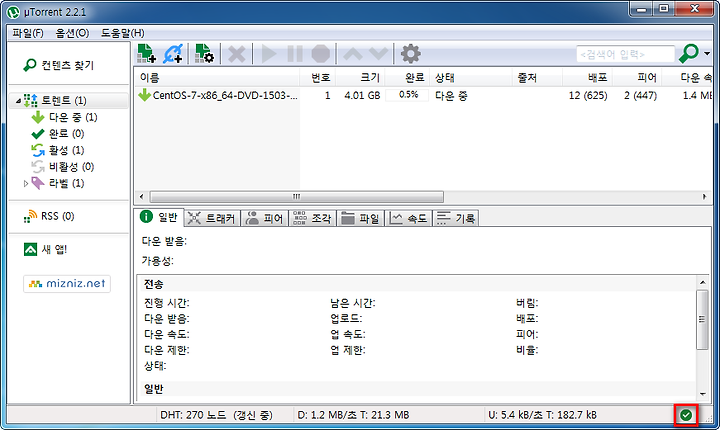Switch to the 기록 tab
The image size is (720, 430).
point(456,218)
